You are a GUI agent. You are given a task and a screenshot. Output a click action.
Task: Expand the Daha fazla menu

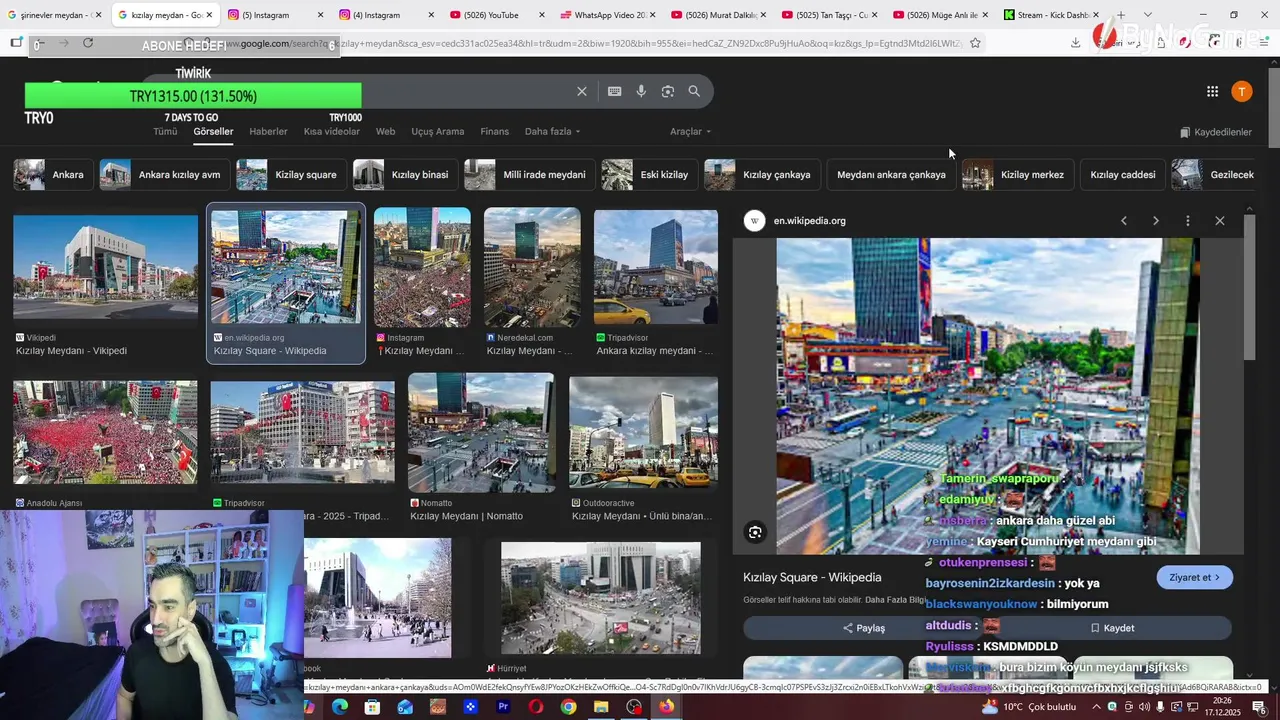(x=552, y=132)
